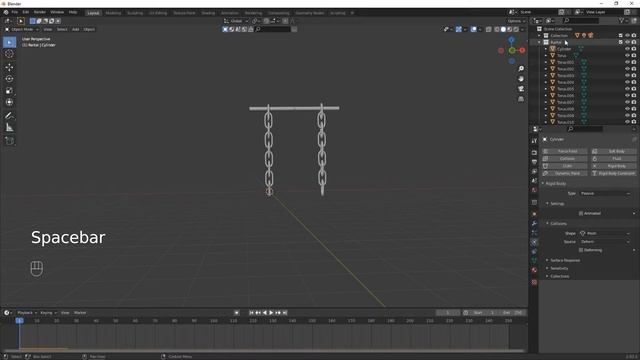Select the Measure tool
The width and height of the screenshot is (640, 360).
[x=9, y=128]
